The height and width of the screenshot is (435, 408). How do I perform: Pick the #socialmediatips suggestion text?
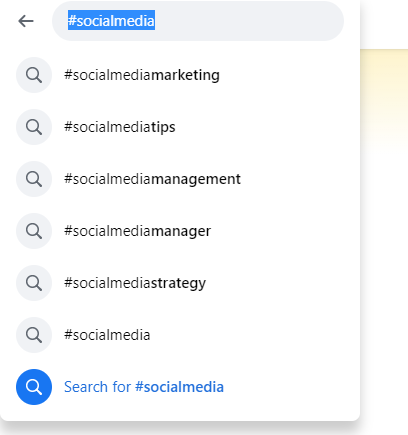120,127
